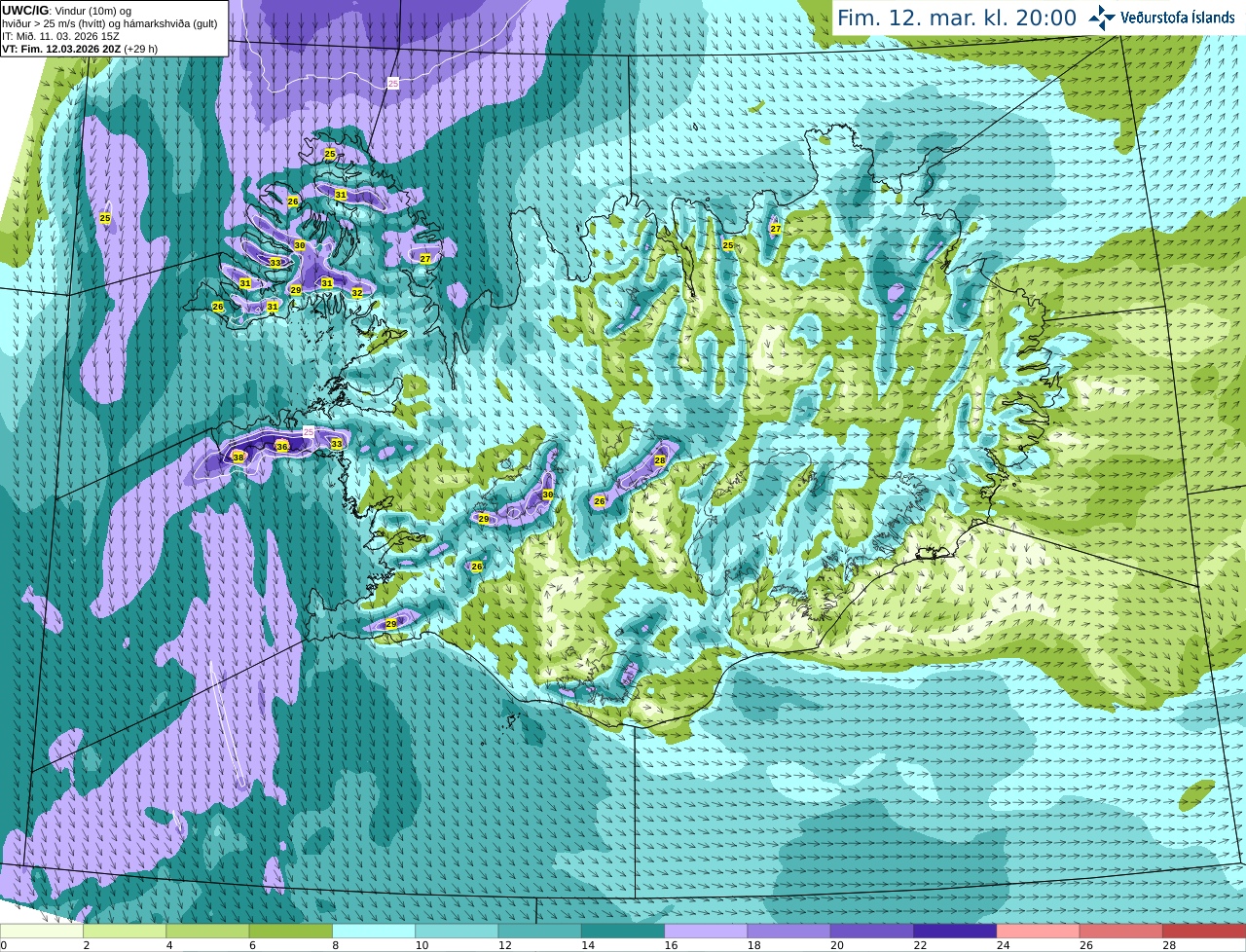Image resolution: width=1246 pixels, height=952 pixels.
Task: Pick the 16–18 m/s lavender legend swatch
Action: 706,931
